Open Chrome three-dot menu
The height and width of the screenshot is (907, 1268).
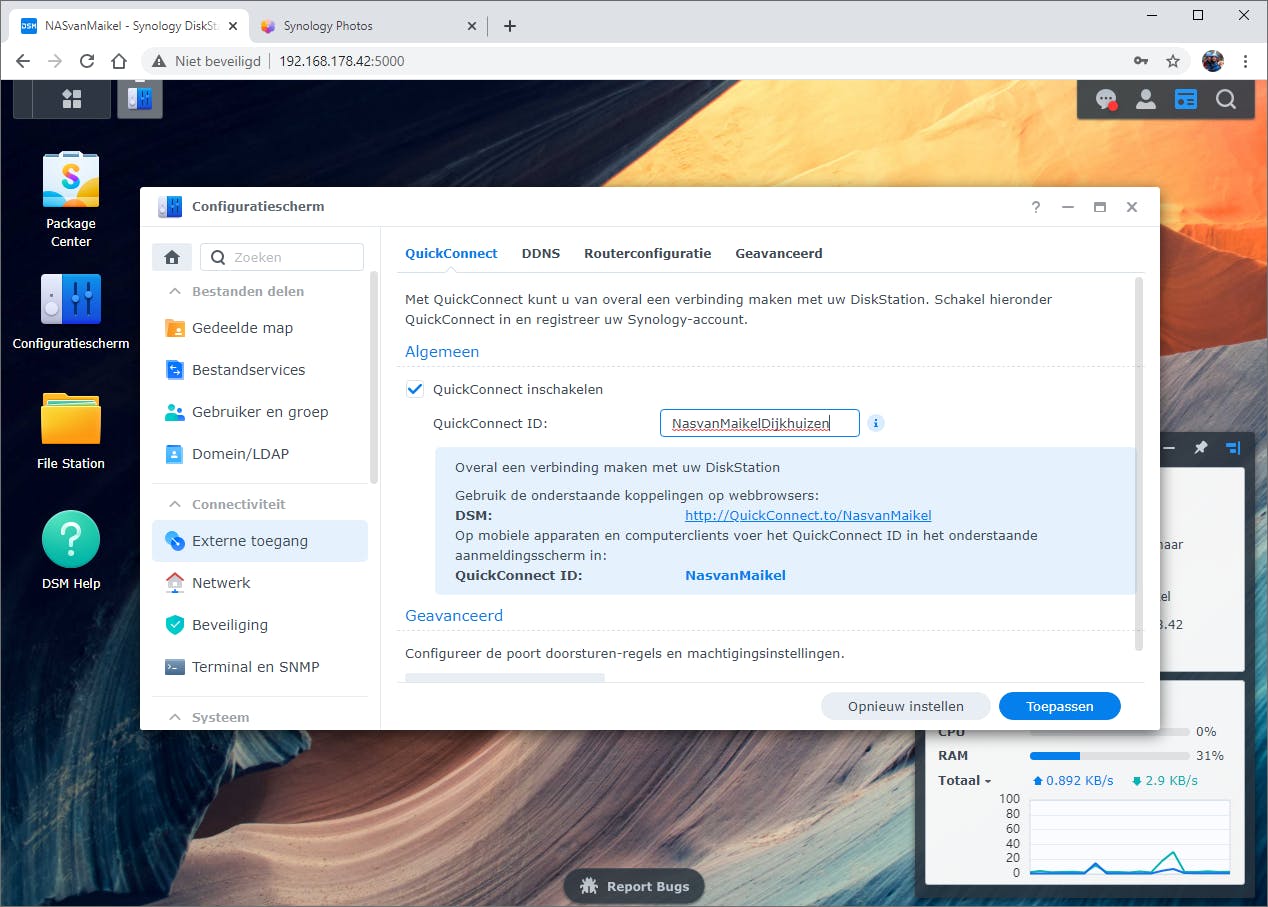[x=1245, y=61]
